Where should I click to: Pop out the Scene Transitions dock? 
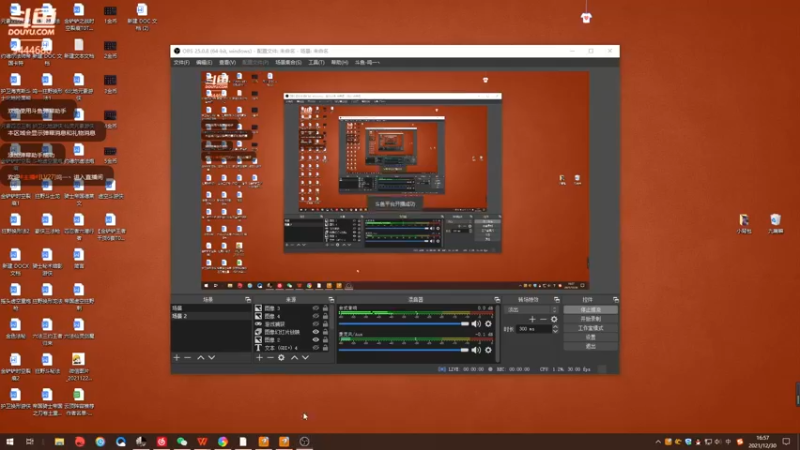tap(557, 299)
